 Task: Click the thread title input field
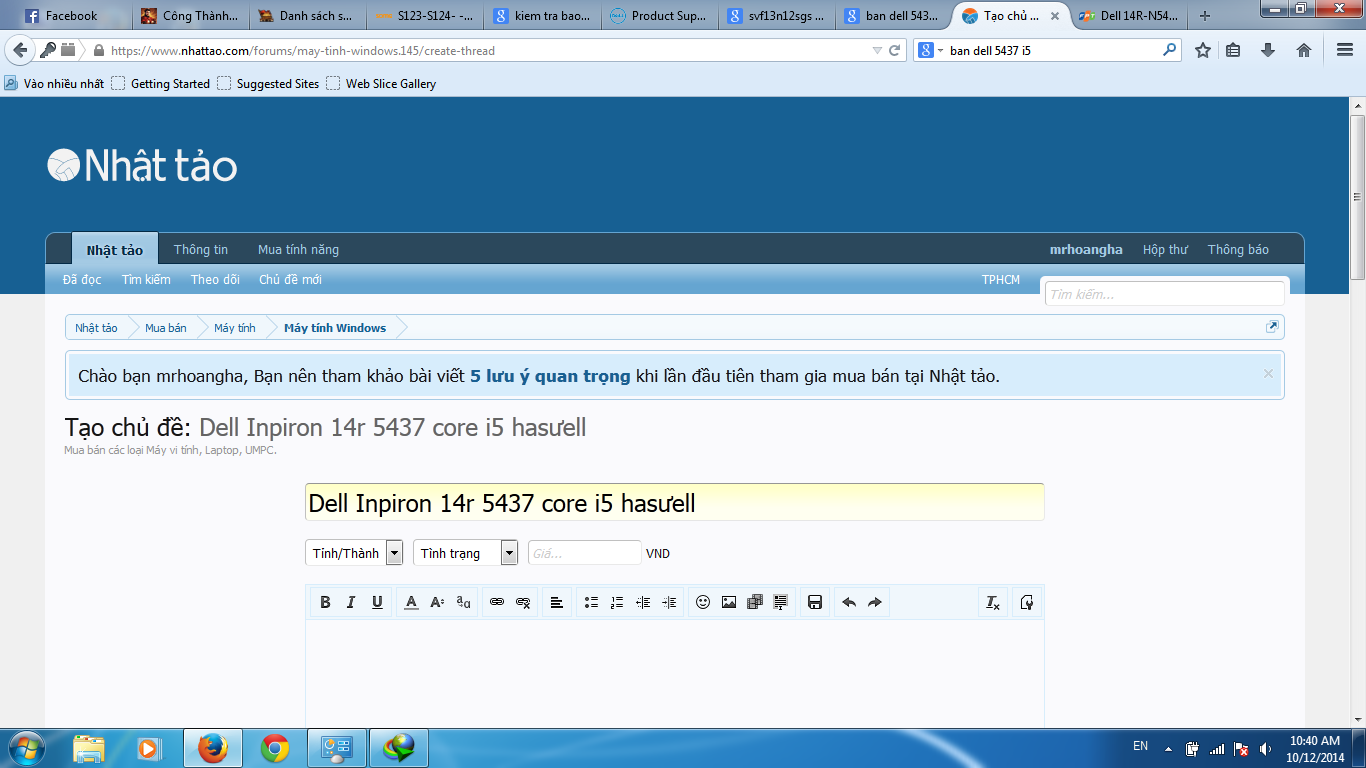674,502
